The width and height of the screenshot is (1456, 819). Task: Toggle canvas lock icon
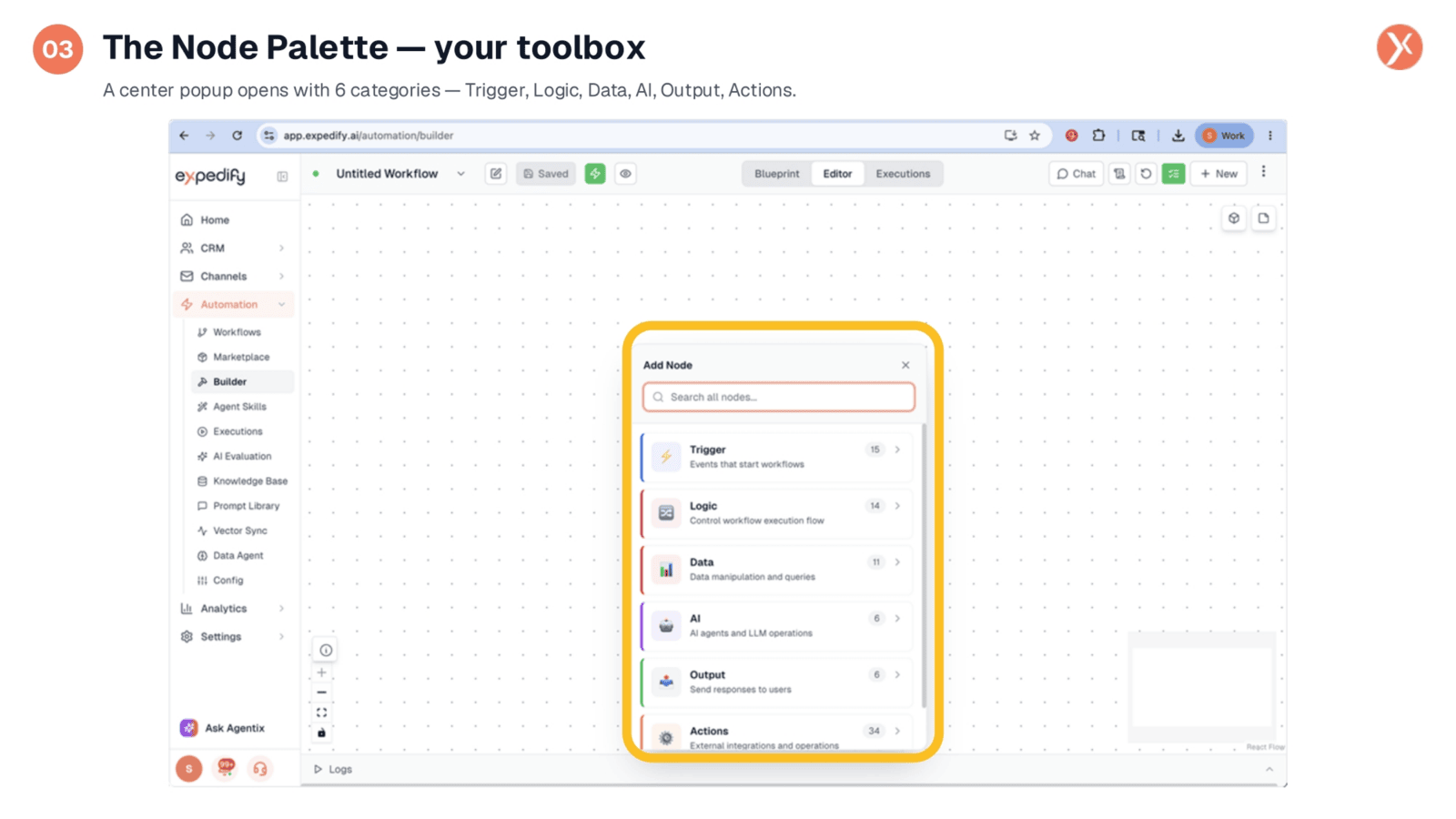(x=321, y=733)
